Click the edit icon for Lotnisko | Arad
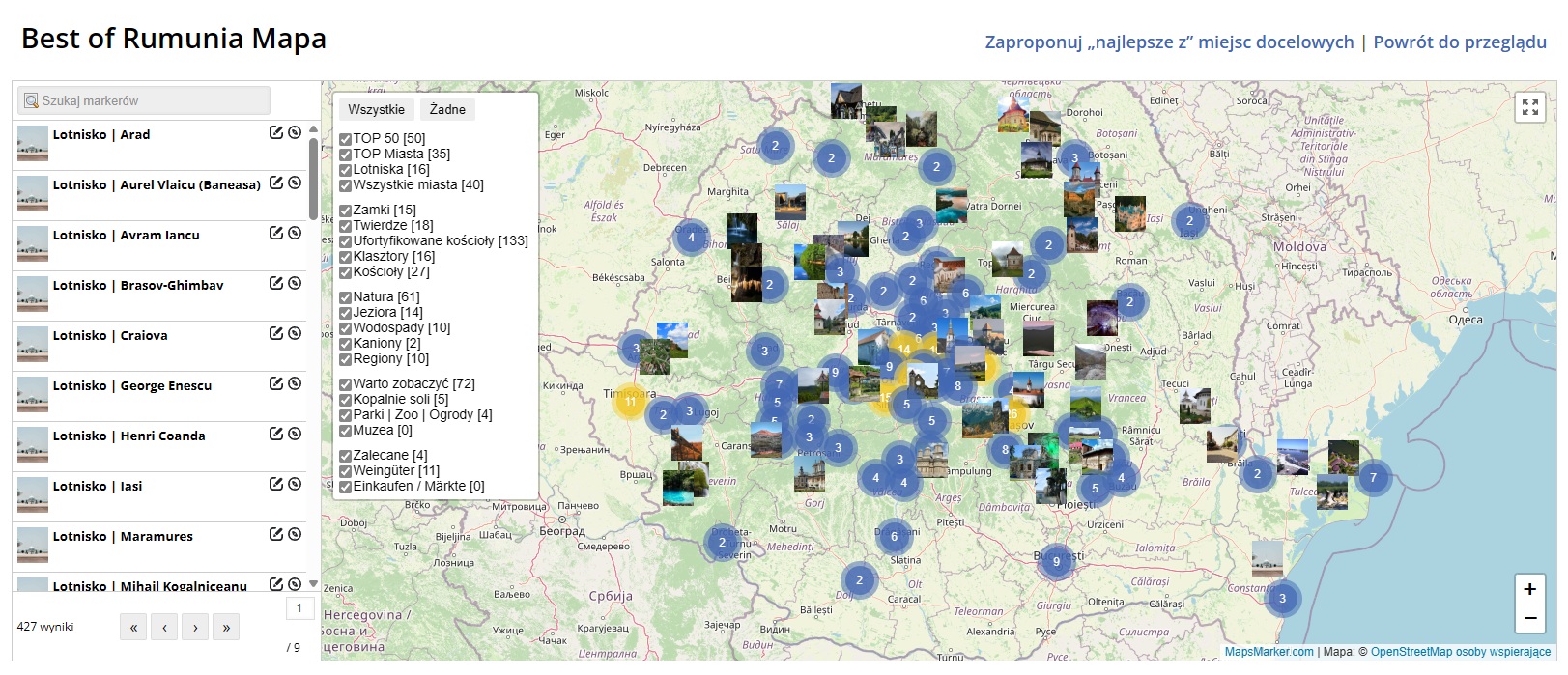 tap(276, 132)
